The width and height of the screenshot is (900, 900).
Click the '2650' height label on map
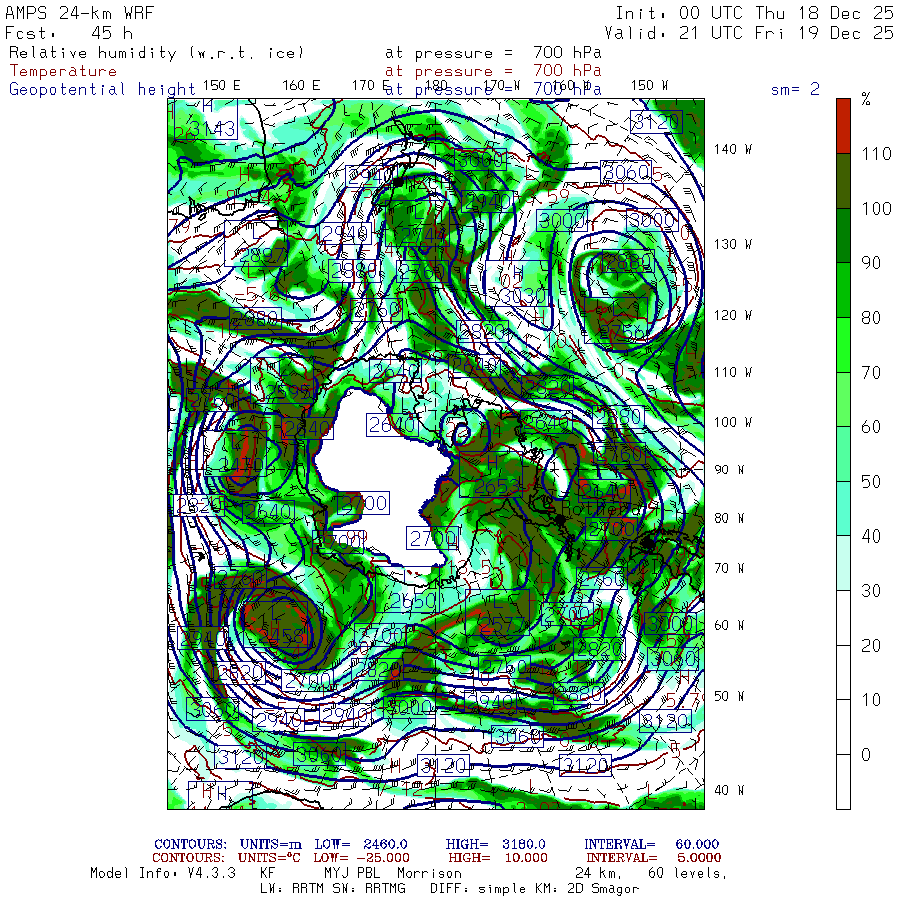point(413,601)
